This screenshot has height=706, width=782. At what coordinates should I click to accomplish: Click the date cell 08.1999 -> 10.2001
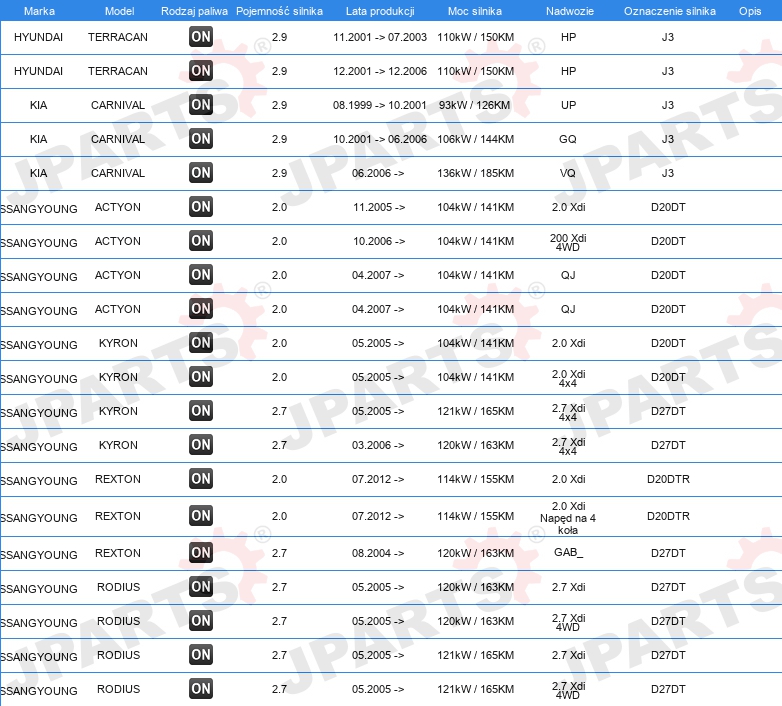coord(380,105)
